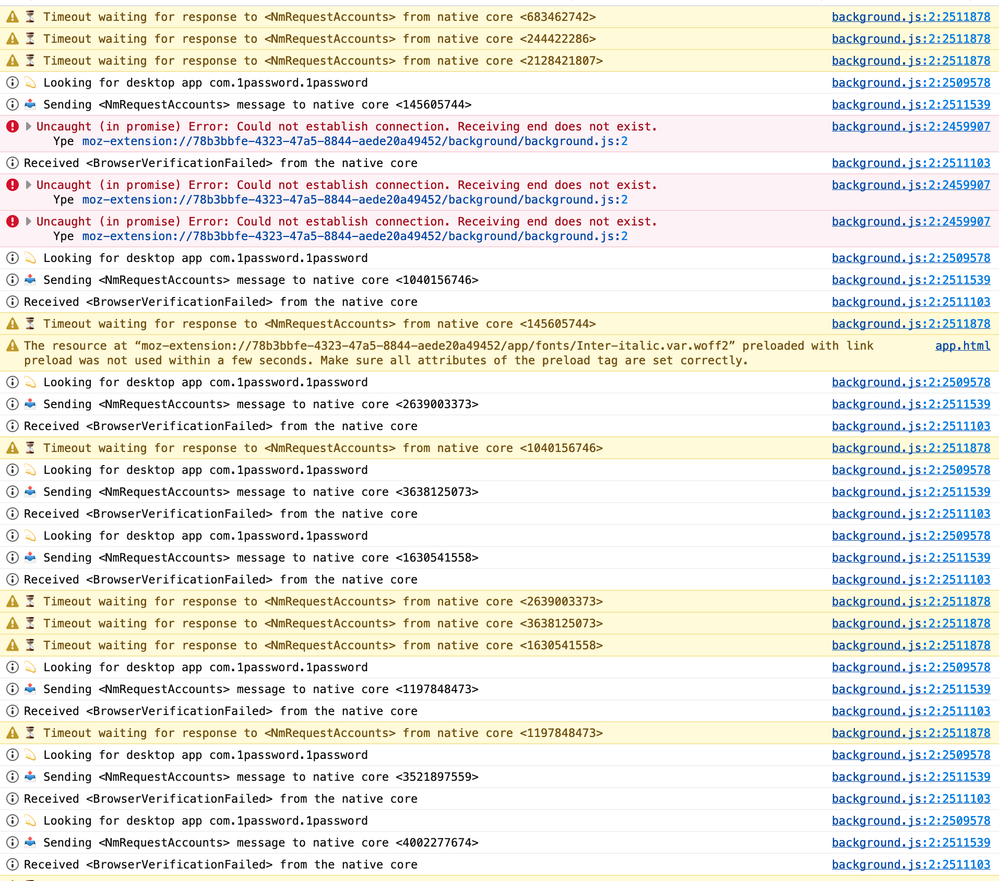Open background.js:2:2459907 link of first Uncaught error
This screenshot has height=881, width=999.
910,127
